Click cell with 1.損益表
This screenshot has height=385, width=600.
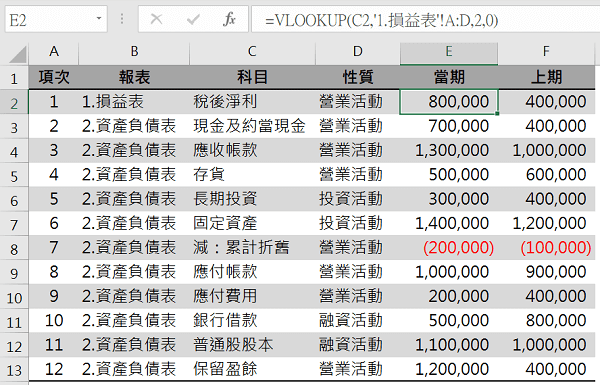click(134, 102)
